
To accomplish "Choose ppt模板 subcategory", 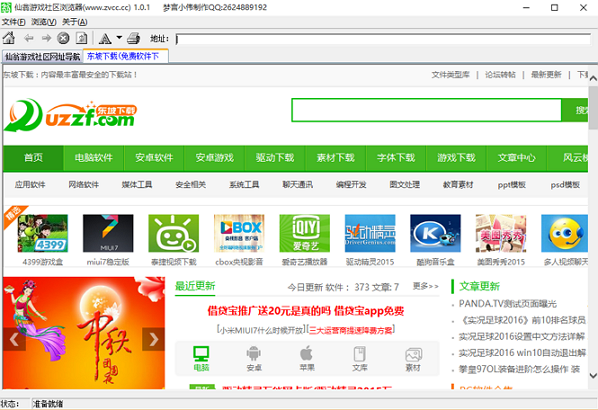I will 511,185.
